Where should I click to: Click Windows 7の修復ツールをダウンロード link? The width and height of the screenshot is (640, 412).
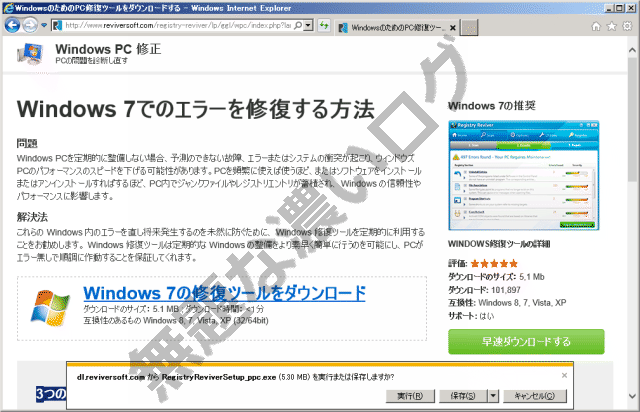click(224, 293)
